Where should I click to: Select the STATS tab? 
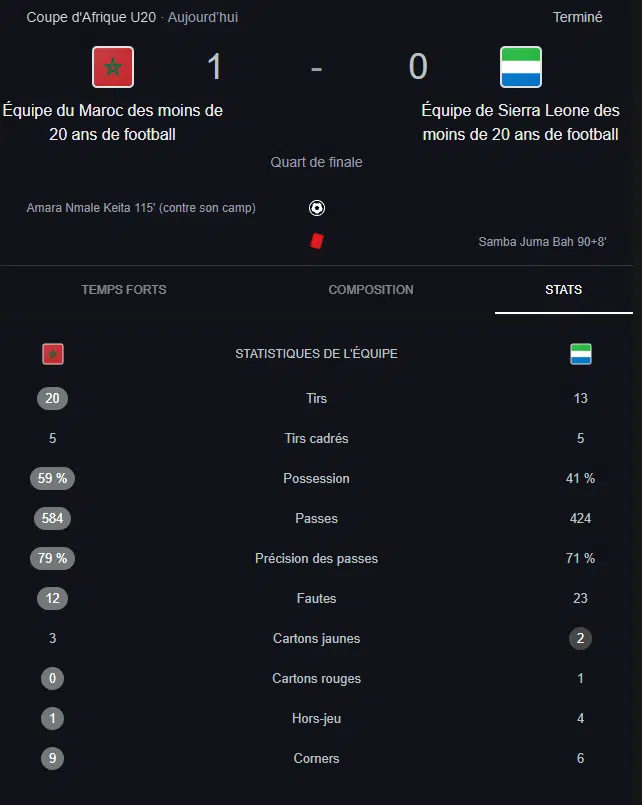coord(563,290)
